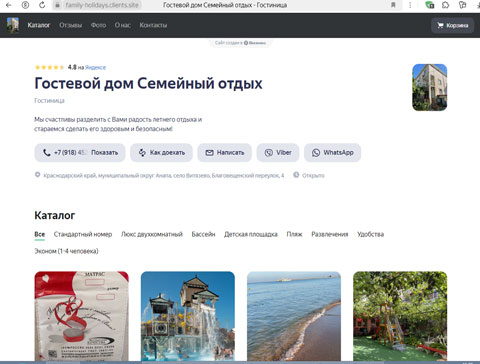Screen dimensions: 480x364
Task: Select the Пляж catalog tab
Action: (x=294, y=234)
